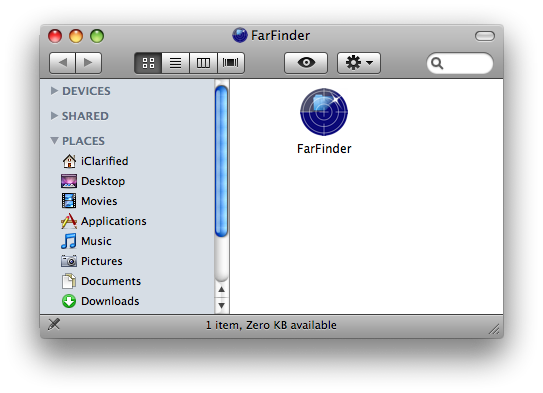Click the Quick Look eye button

(x=306, y=63)
